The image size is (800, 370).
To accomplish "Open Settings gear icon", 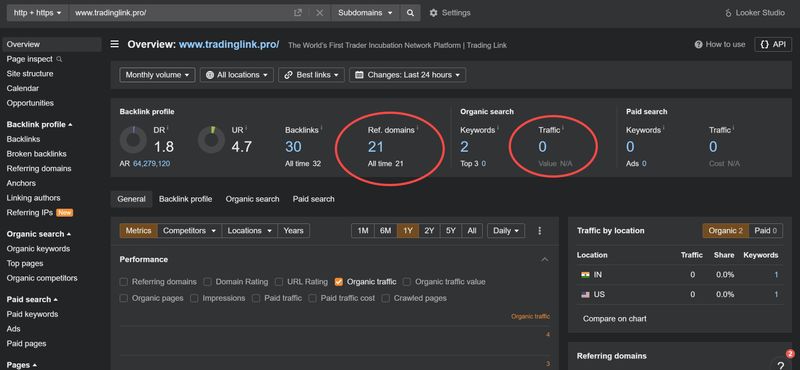I will pos(434,13).
